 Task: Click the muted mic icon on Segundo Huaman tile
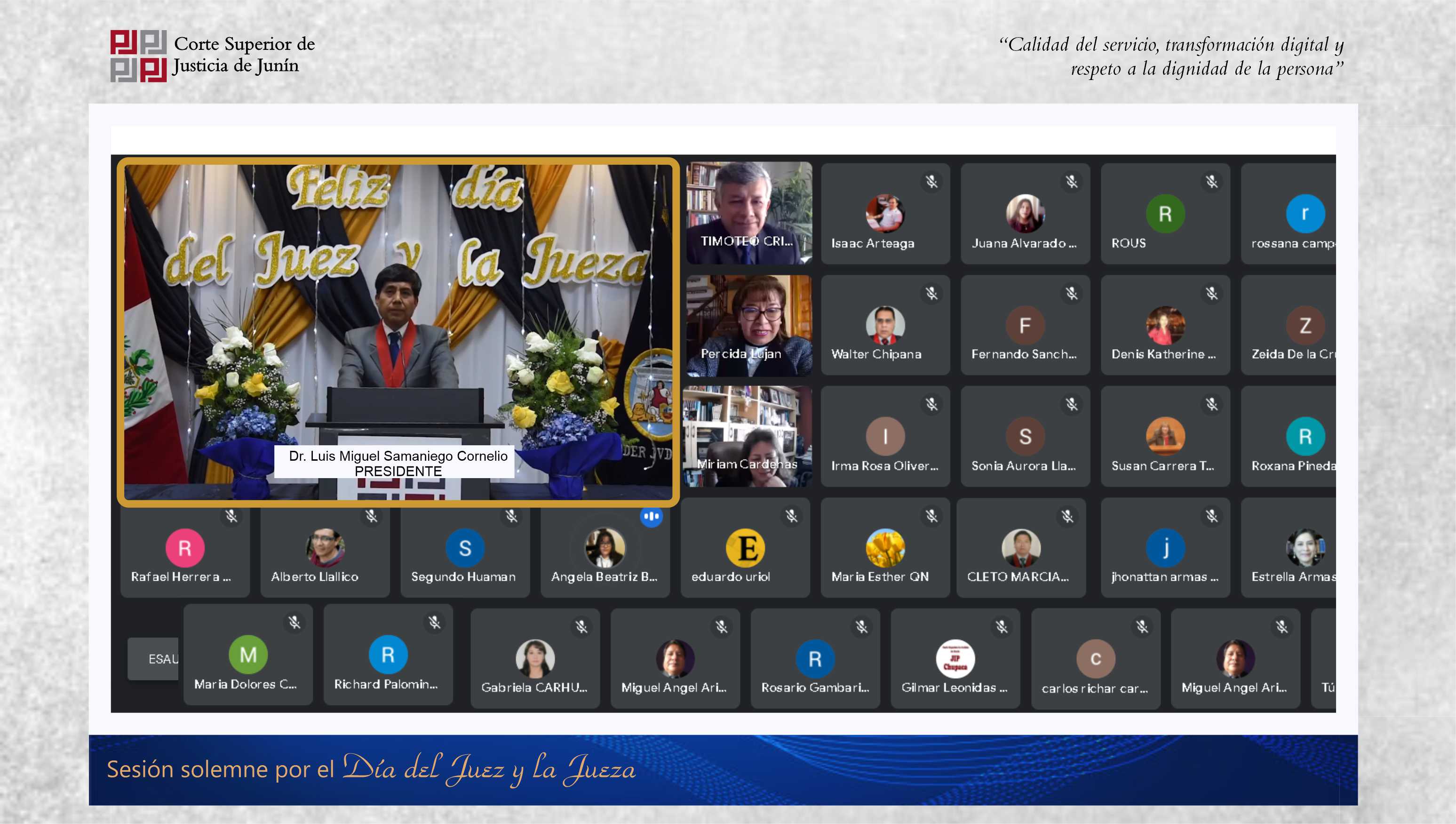pyautogui.click(x=511, y=516)
